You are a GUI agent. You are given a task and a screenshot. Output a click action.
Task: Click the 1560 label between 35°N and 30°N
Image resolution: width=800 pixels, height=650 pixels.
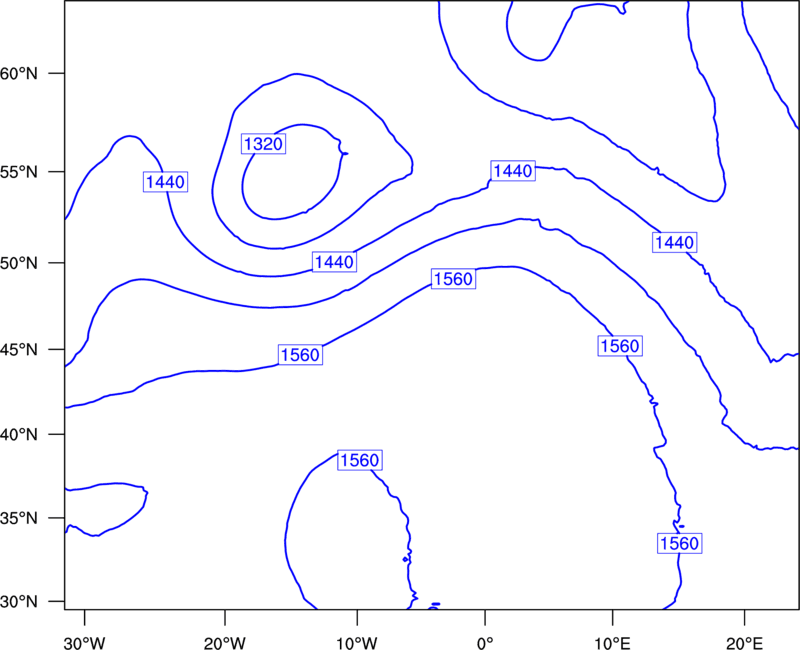point(680,543)
